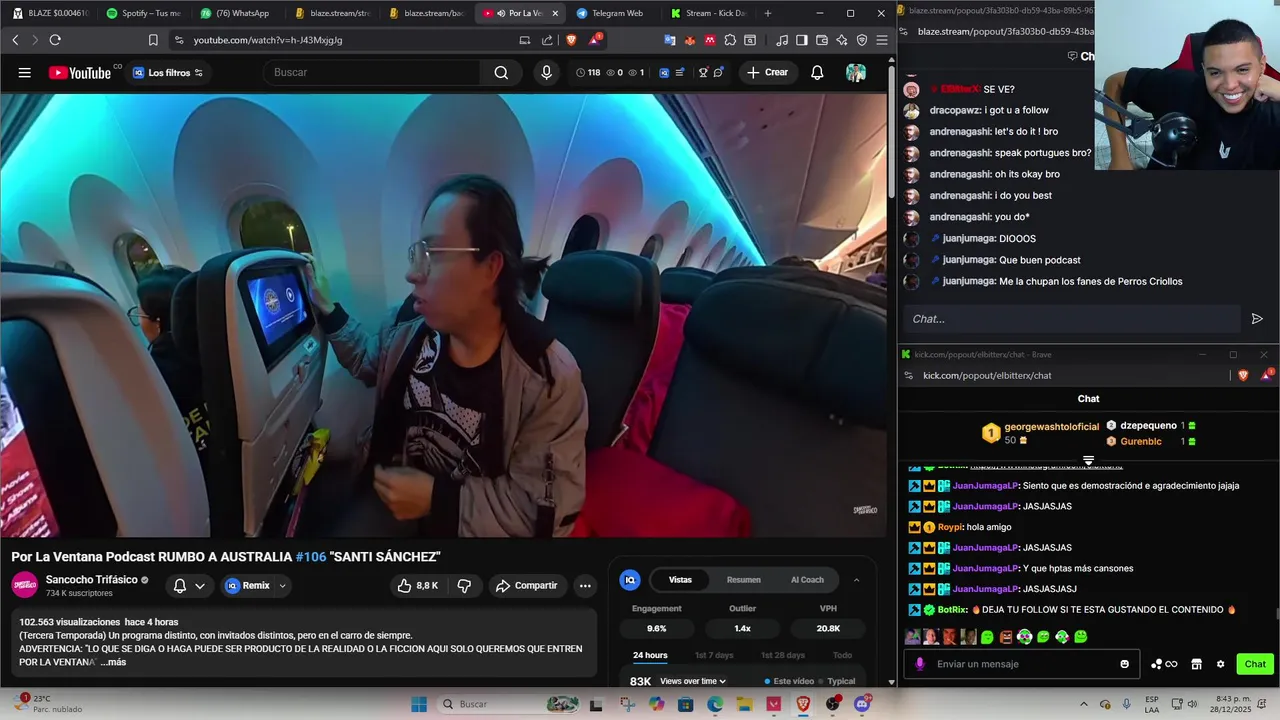Viewport: 1280px width, 720px height.
Task: Close the Por La Ventana YouTube tab
Action: (555, 13)
